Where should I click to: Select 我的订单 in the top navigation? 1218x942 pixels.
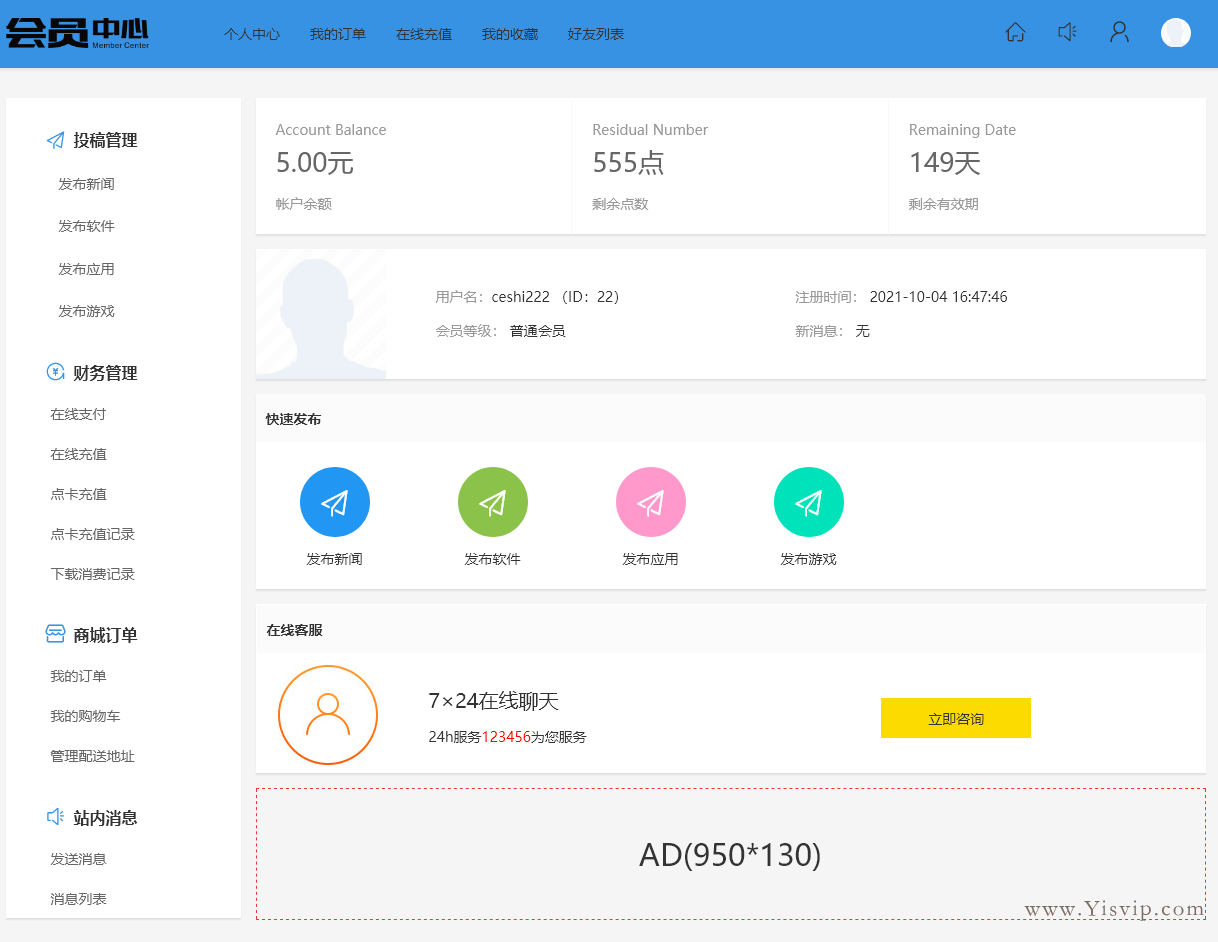point(338,34)
